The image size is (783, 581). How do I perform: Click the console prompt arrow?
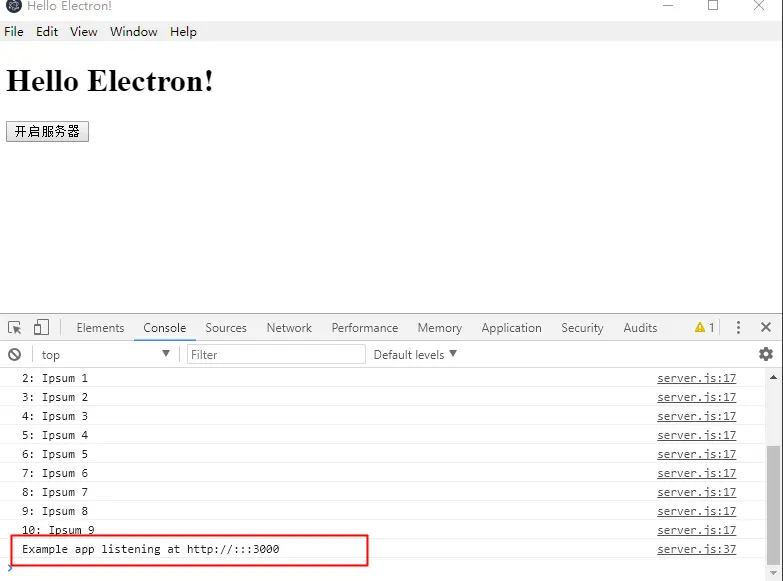point(10,568)
